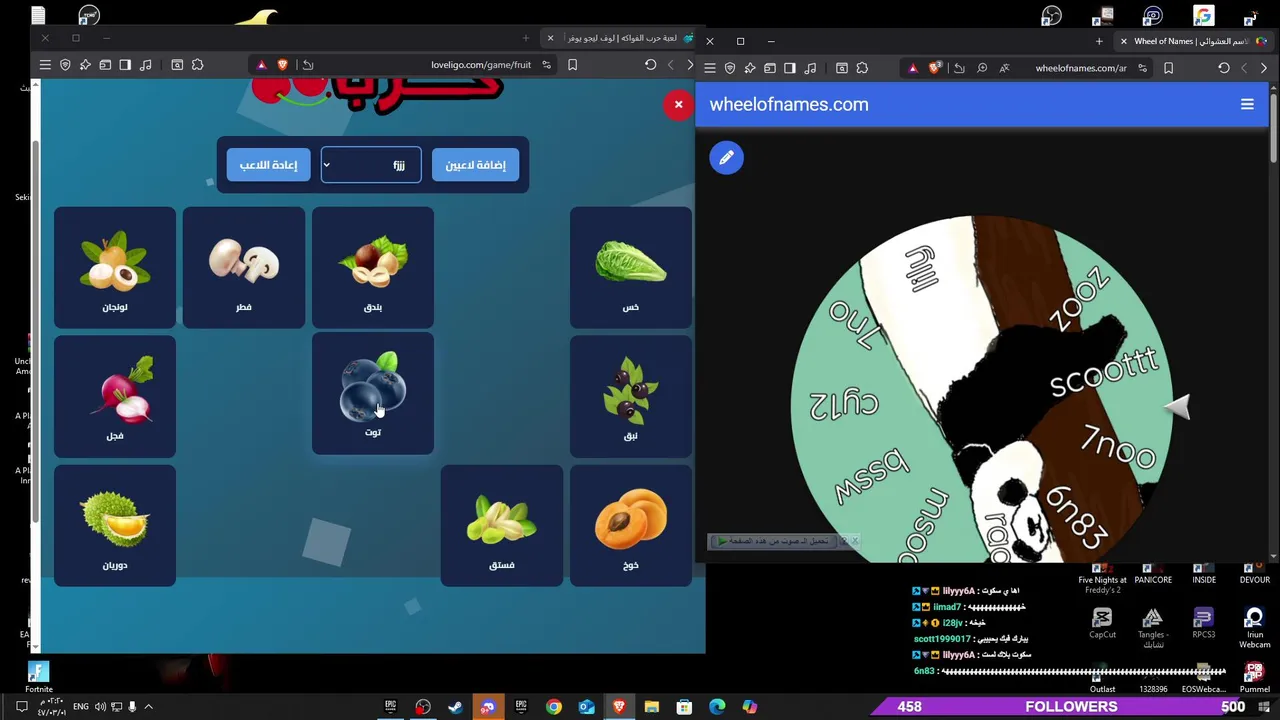Viewport: 1280px width, 720px height.
Task: Switch ENG keyboard language in system tray
Action: 81,707
